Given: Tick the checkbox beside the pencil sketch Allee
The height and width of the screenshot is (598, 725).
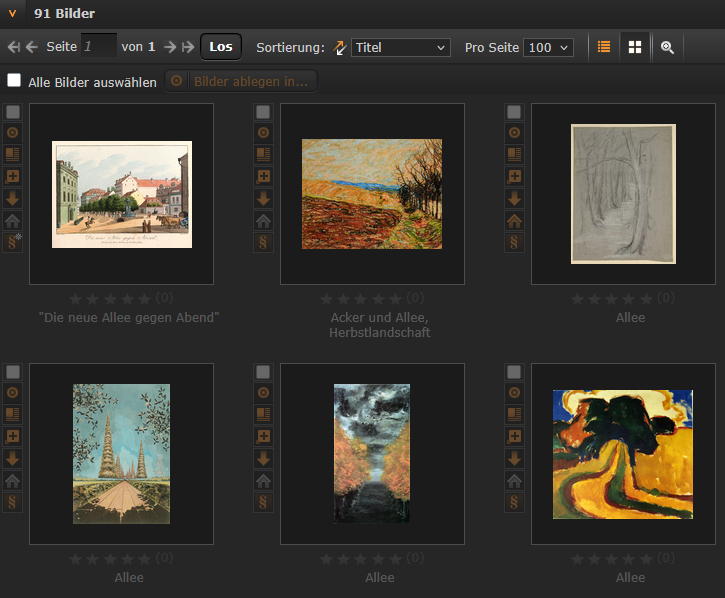Looking at the screenshot, I should (514, 111).
